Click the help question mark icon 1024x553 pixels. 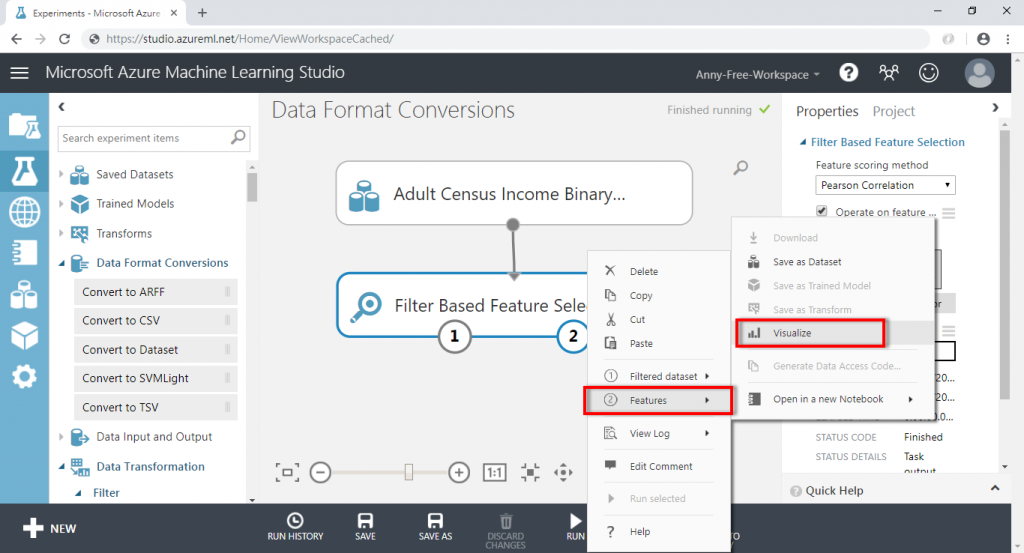point(848,72)
